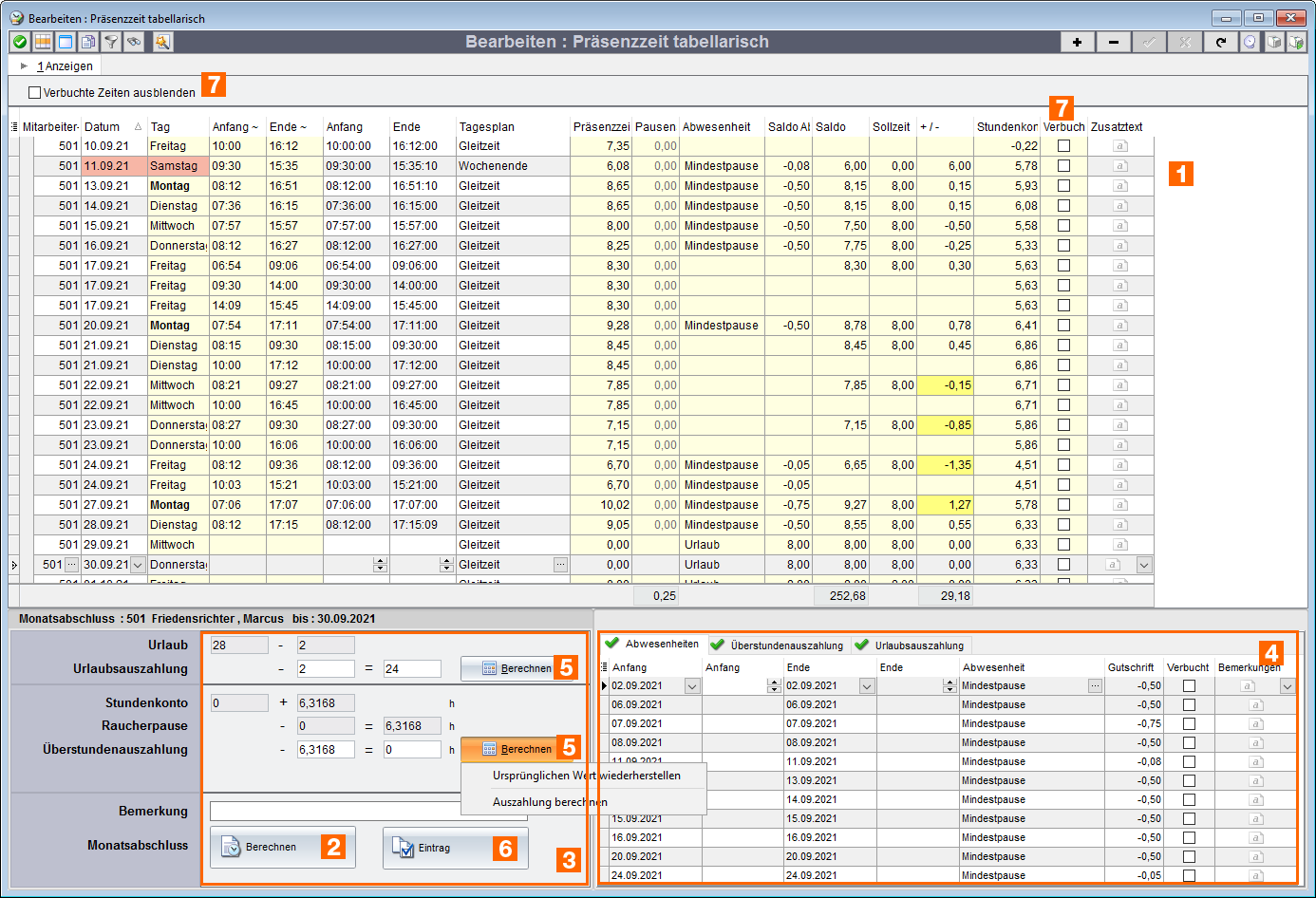Click the refresh arrow toolbar button
The height and width of the screenshot is (898, 1316).
1221,42
